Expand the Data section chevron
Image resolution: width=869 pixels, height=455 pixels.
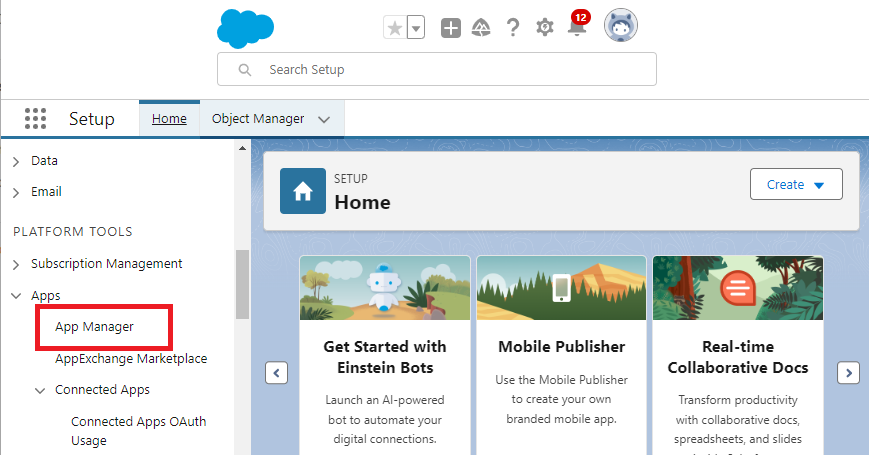16,161
